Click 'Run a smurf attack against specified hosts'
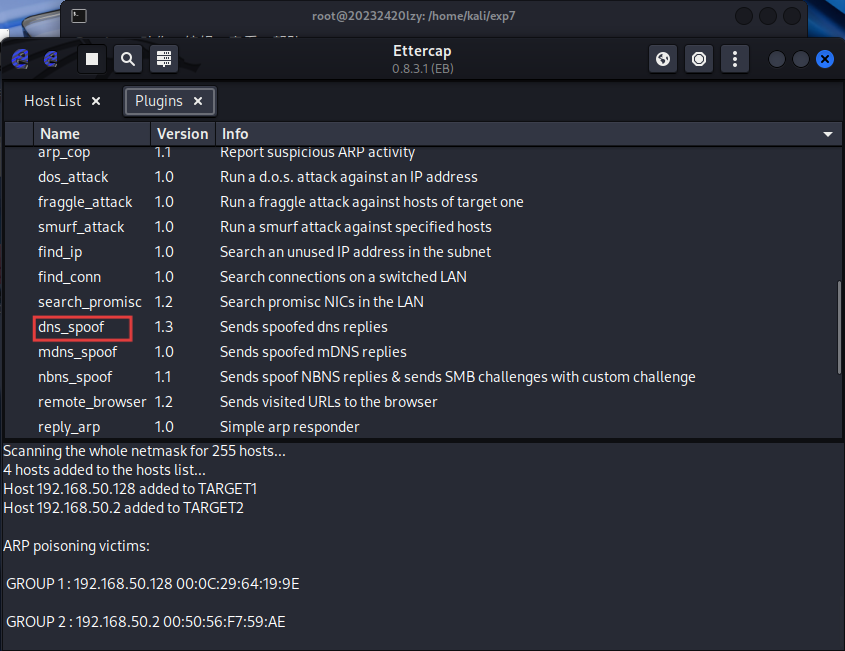Screen dimensions: 845x651 pos(356,227)
